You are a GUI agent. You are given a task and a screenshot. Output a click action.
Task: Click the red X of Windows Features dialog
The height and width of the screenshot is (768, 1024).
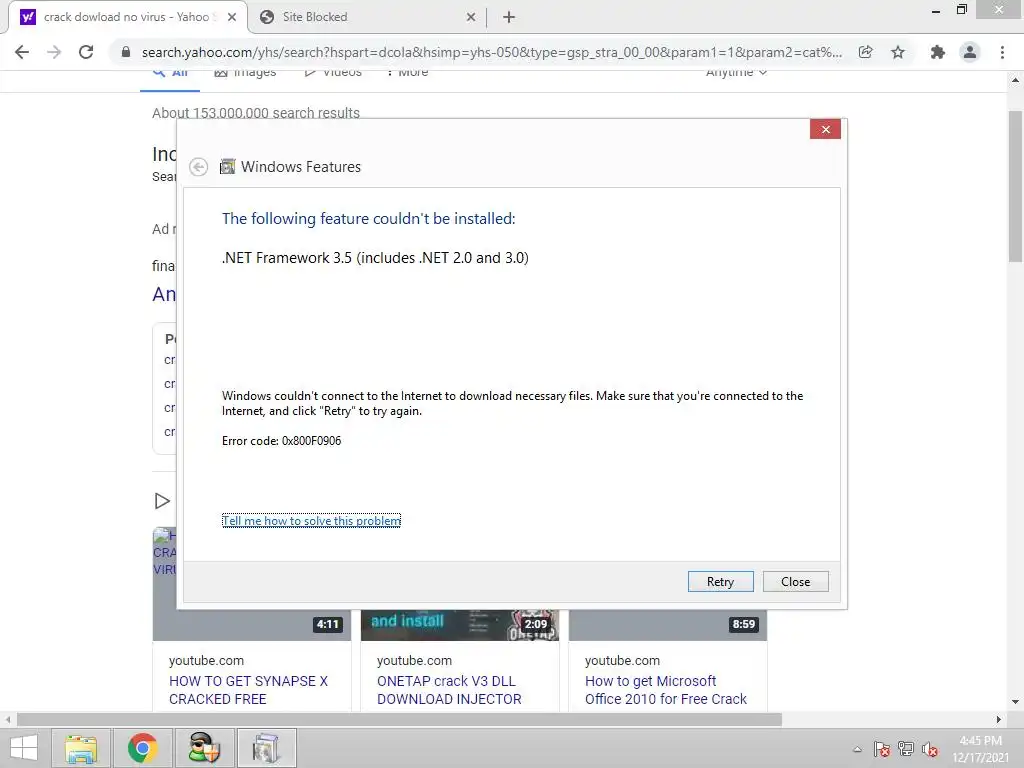click(x=825, y=129)
